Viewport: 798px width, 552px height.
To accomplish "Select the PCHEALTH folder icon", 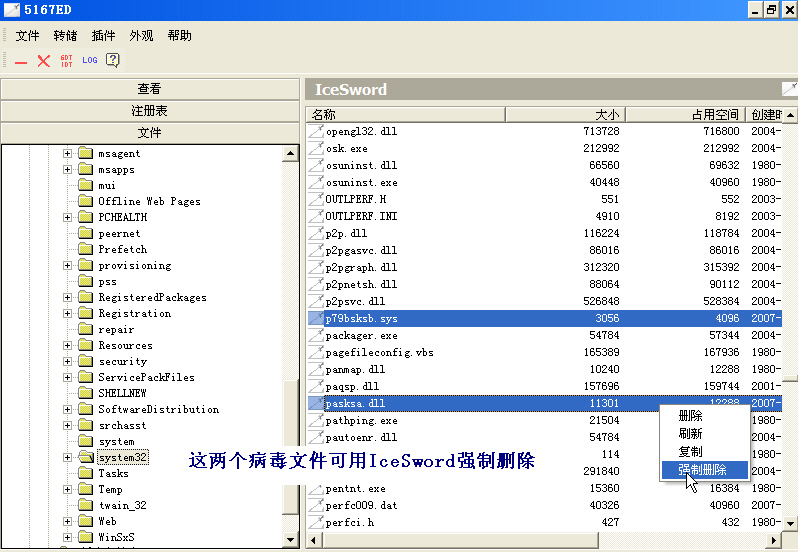I will (86, 217).
